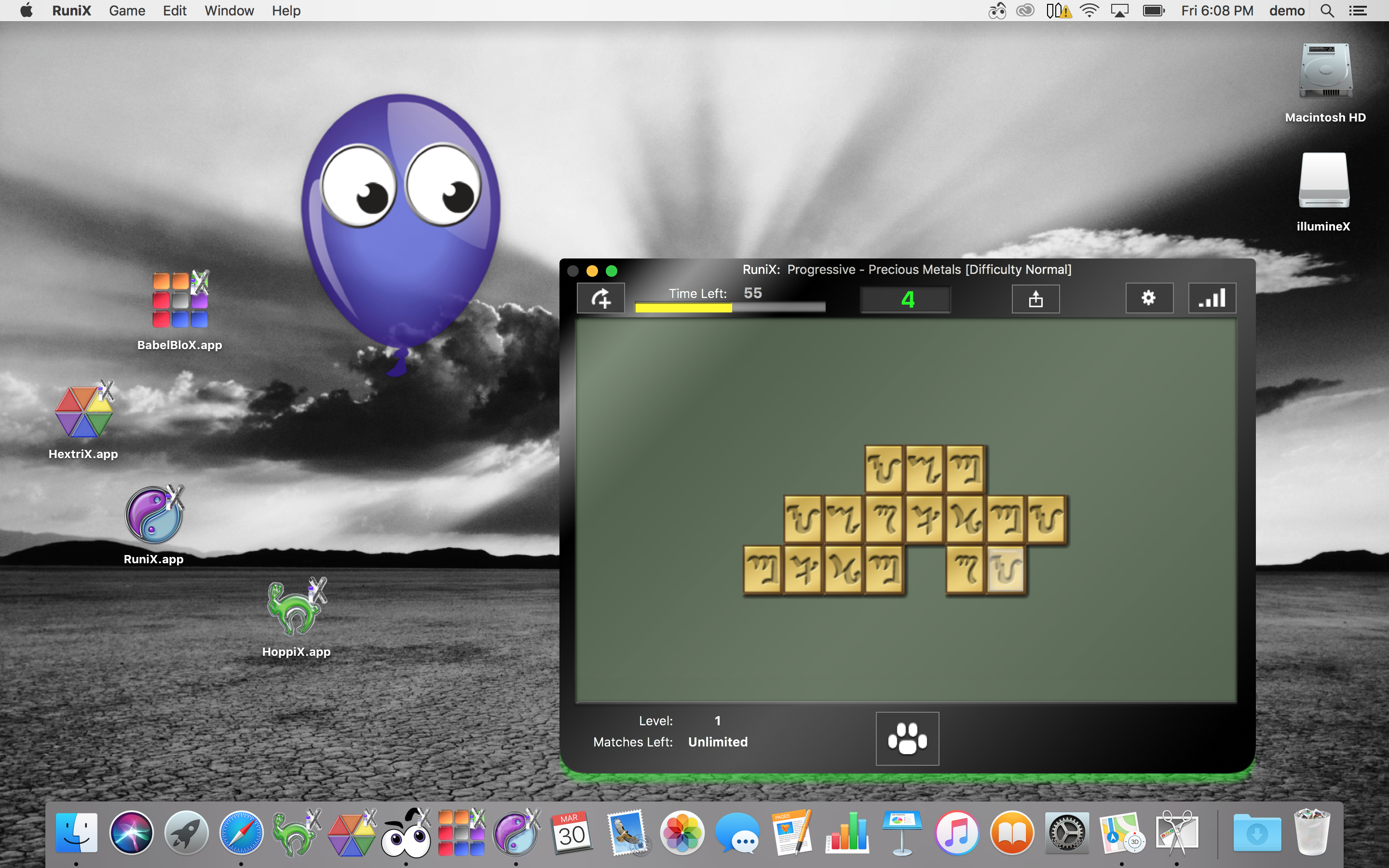Open the Help menu
Image resolution: width=1389 pixels, height=868 pixels.
[x=286, y=11]
